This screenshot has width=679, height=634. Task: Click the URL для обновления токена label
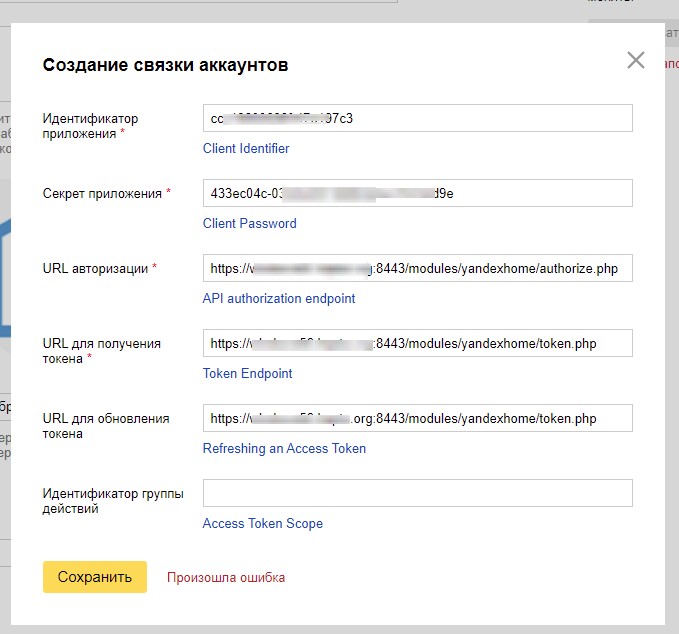click(106, 426)
